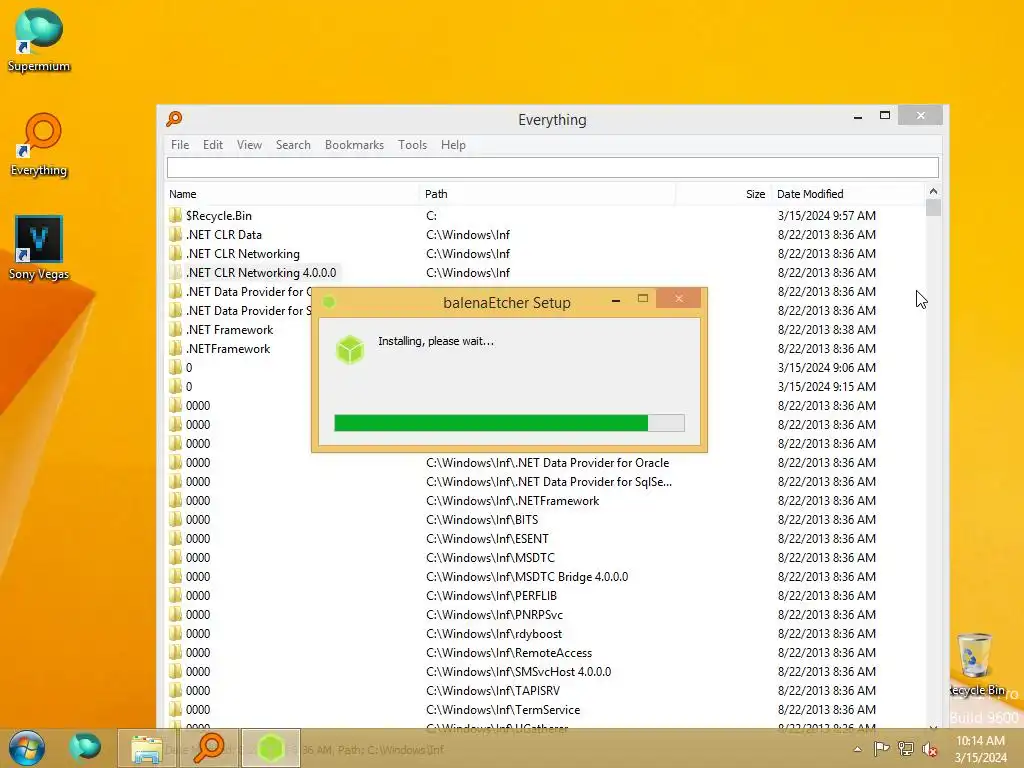Viewport: 1024px width, 768px height.
Task: Click folder icon of .NETFramework row
Action: tap(175, 349)
